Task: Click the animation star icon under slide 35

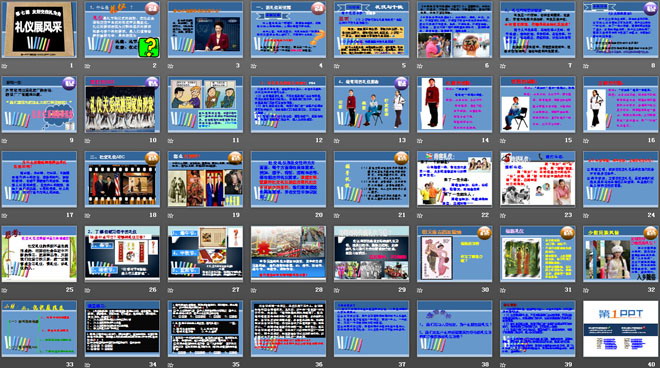Action: [171, 365]
